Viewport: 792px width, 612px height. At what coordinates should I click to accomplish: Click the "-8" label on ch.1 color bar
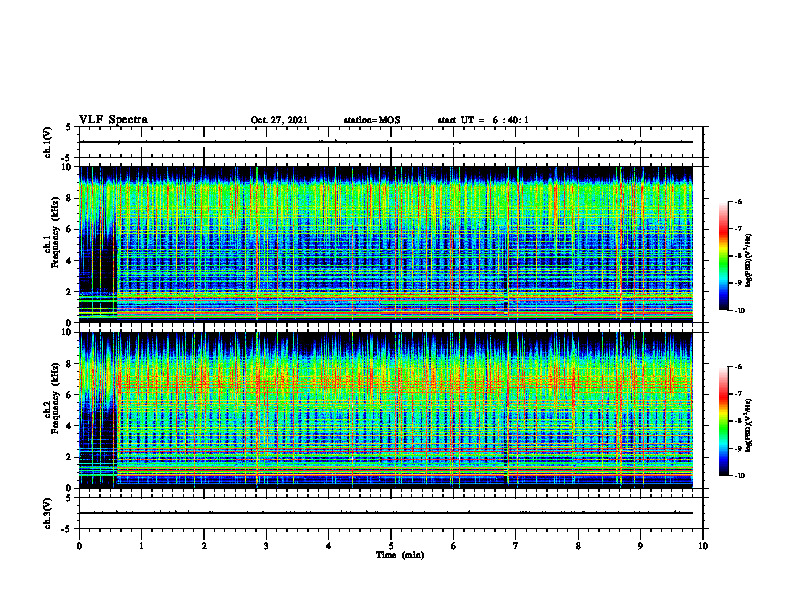click(x=738, y=256)
